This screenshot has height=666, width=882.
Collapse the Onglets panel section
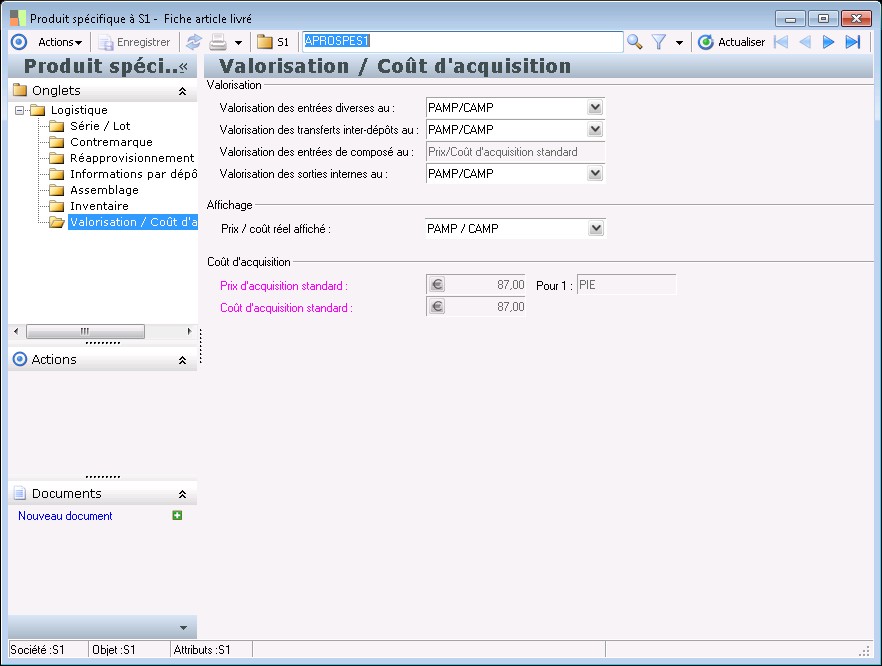click(182, 91)
